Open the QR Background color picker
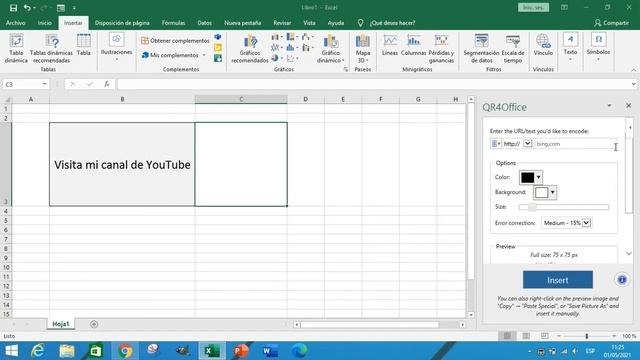This screenshot has width=640, height=360. coord(545,192)
